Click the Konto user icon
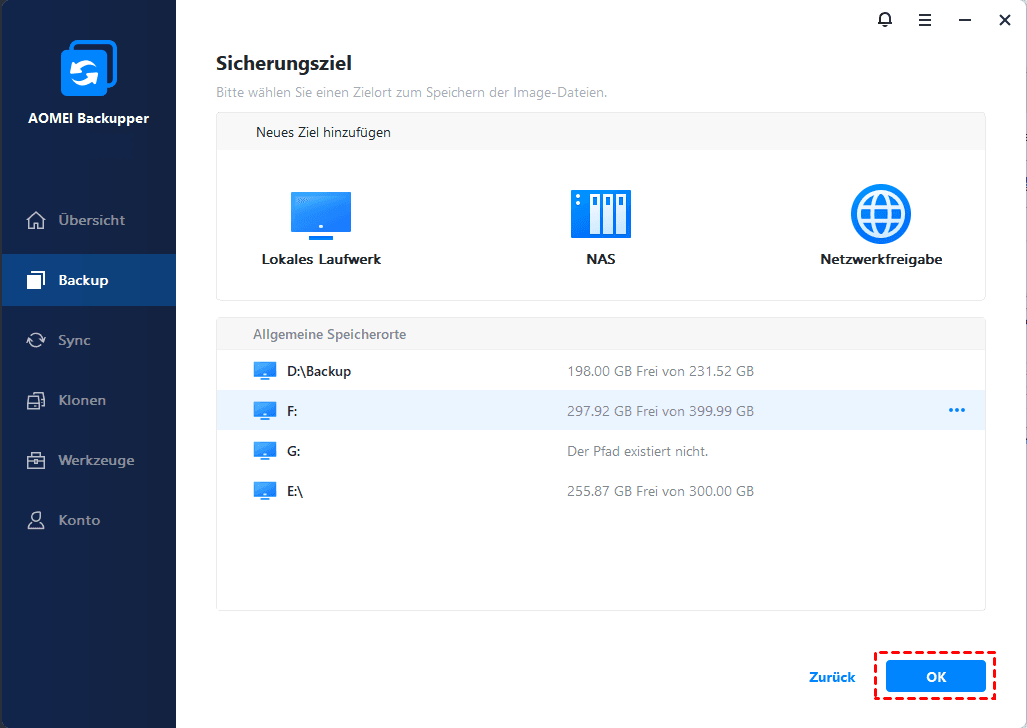 click(x=36, y=520)
